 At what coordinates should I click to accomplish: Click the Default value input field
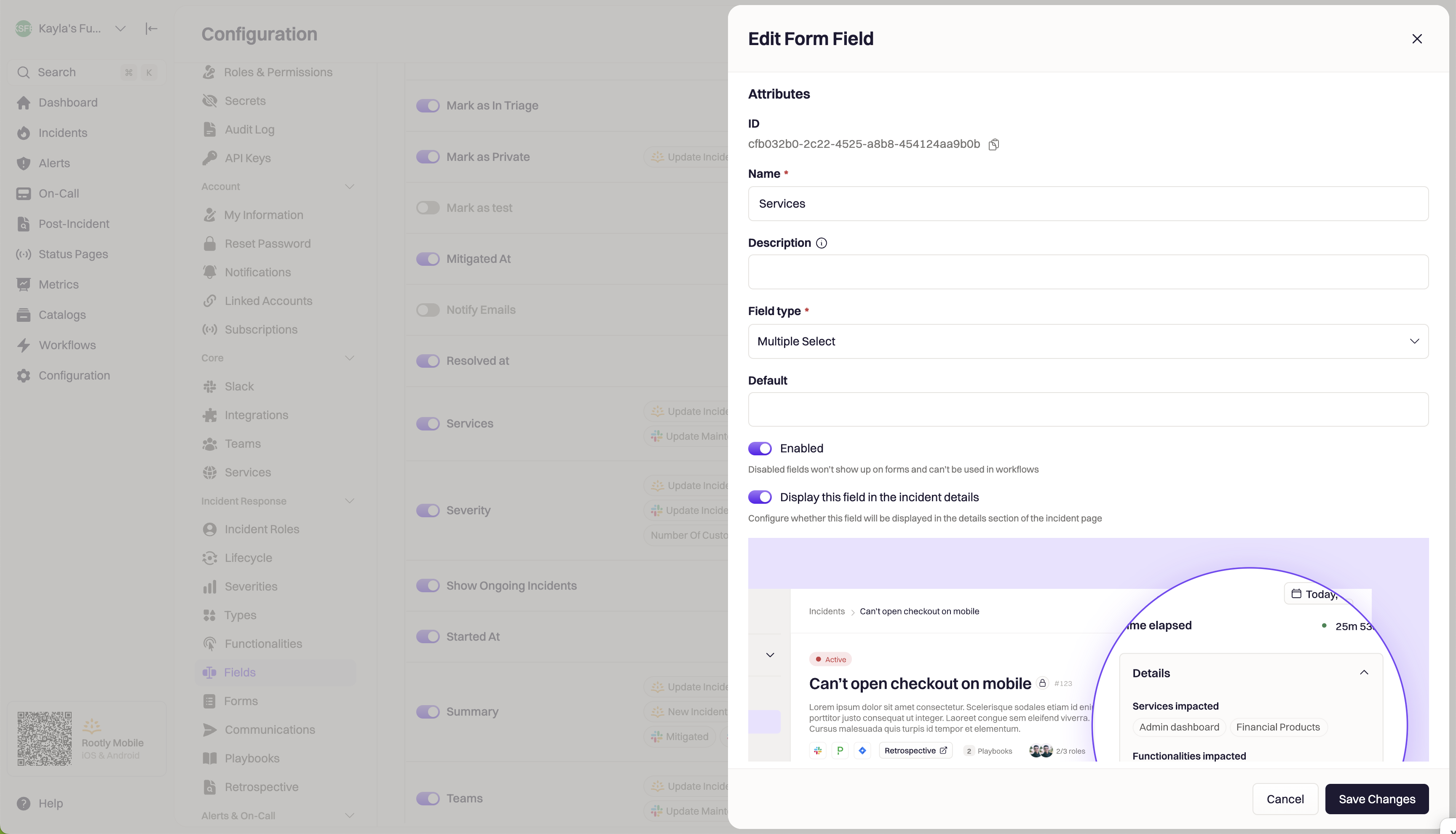click(1088, 409)
